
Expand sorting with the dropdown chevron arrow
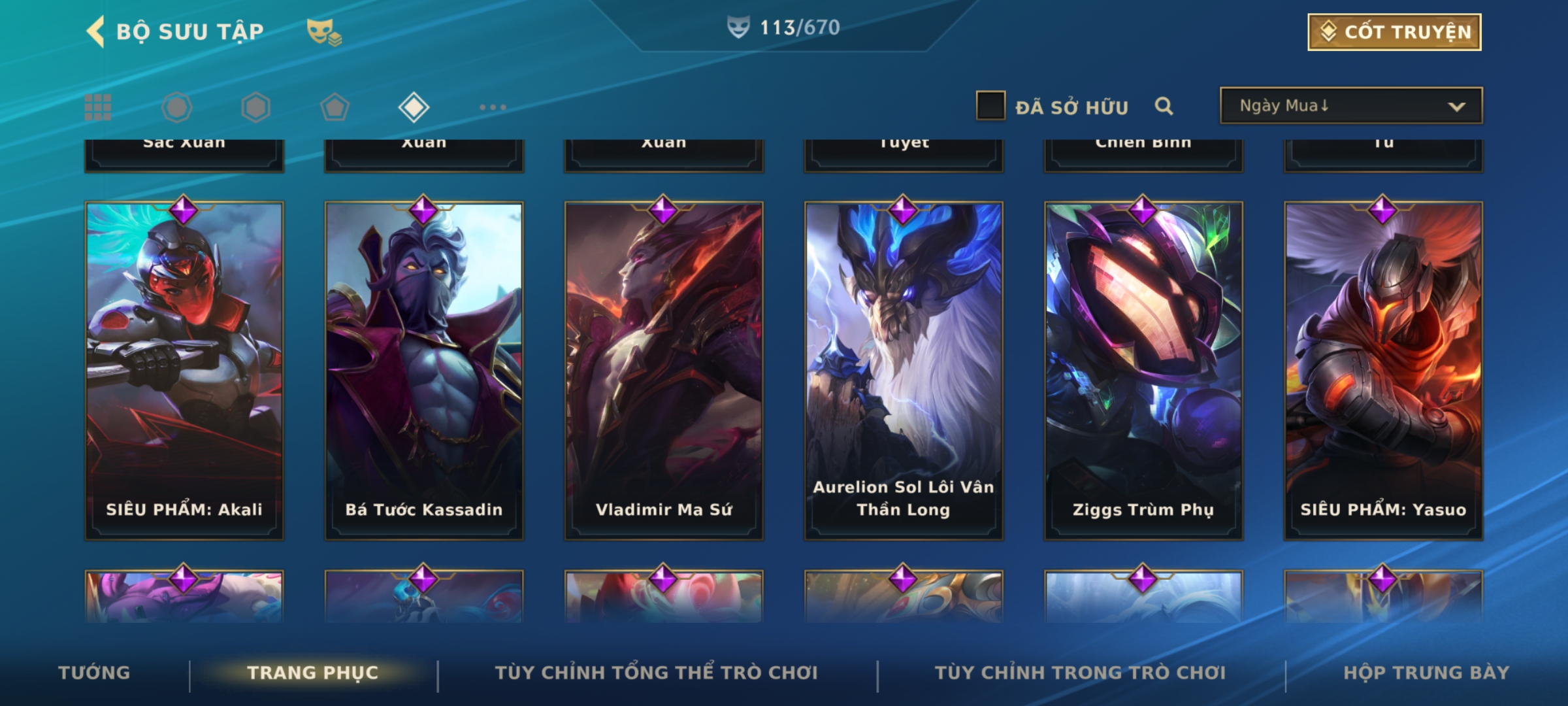click(1456, 107)
